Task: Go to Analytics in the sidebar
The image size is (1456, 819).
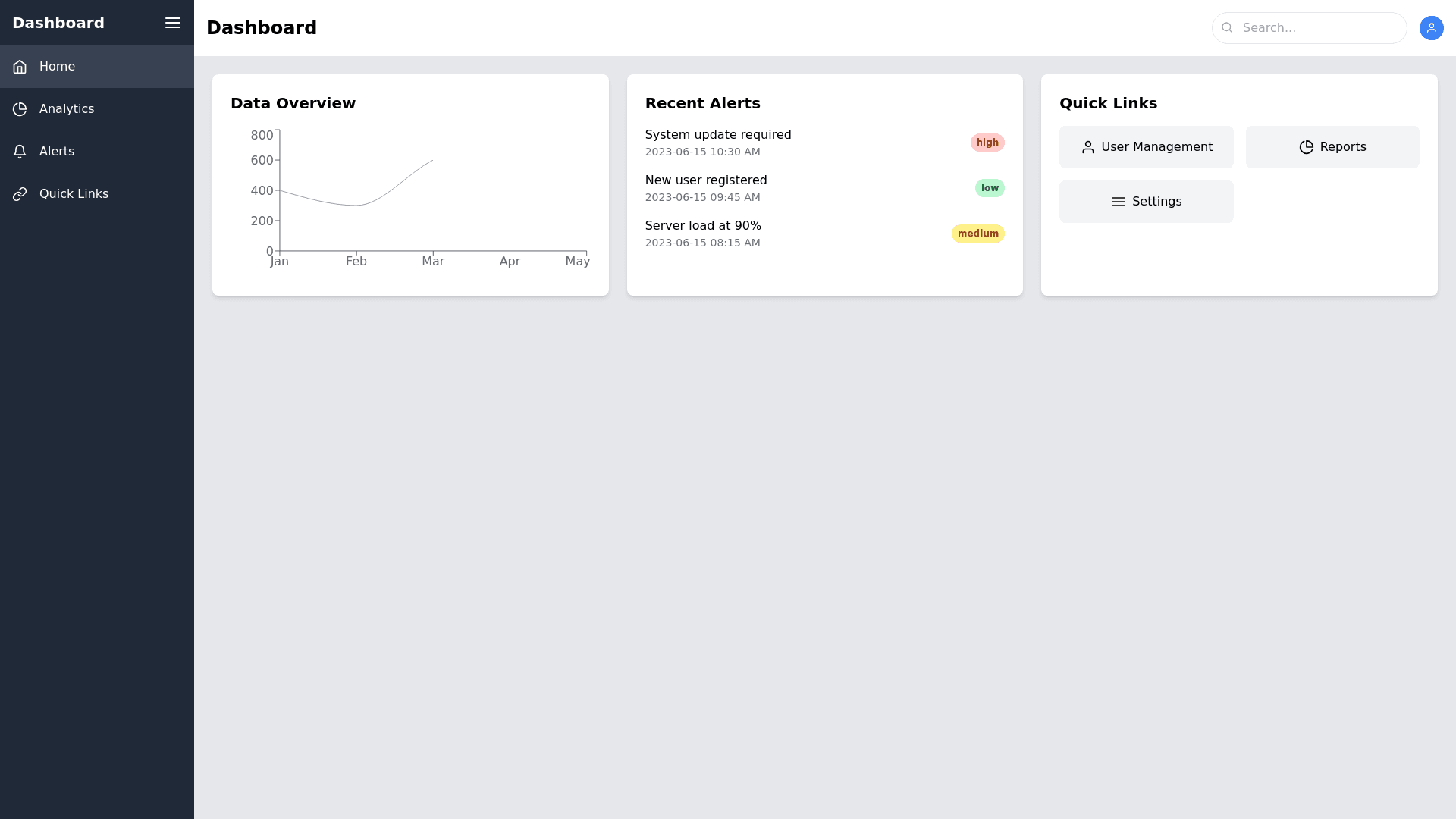Action: click(67, 109)
